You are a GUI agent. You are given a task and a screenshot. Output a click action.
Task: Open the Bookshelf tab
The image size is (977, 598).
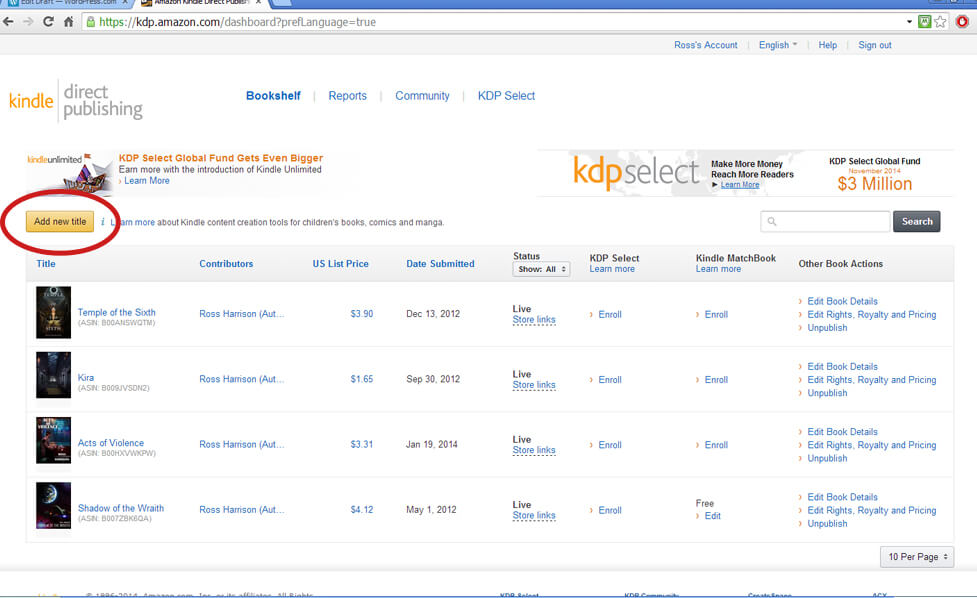[x=273, y=96]
